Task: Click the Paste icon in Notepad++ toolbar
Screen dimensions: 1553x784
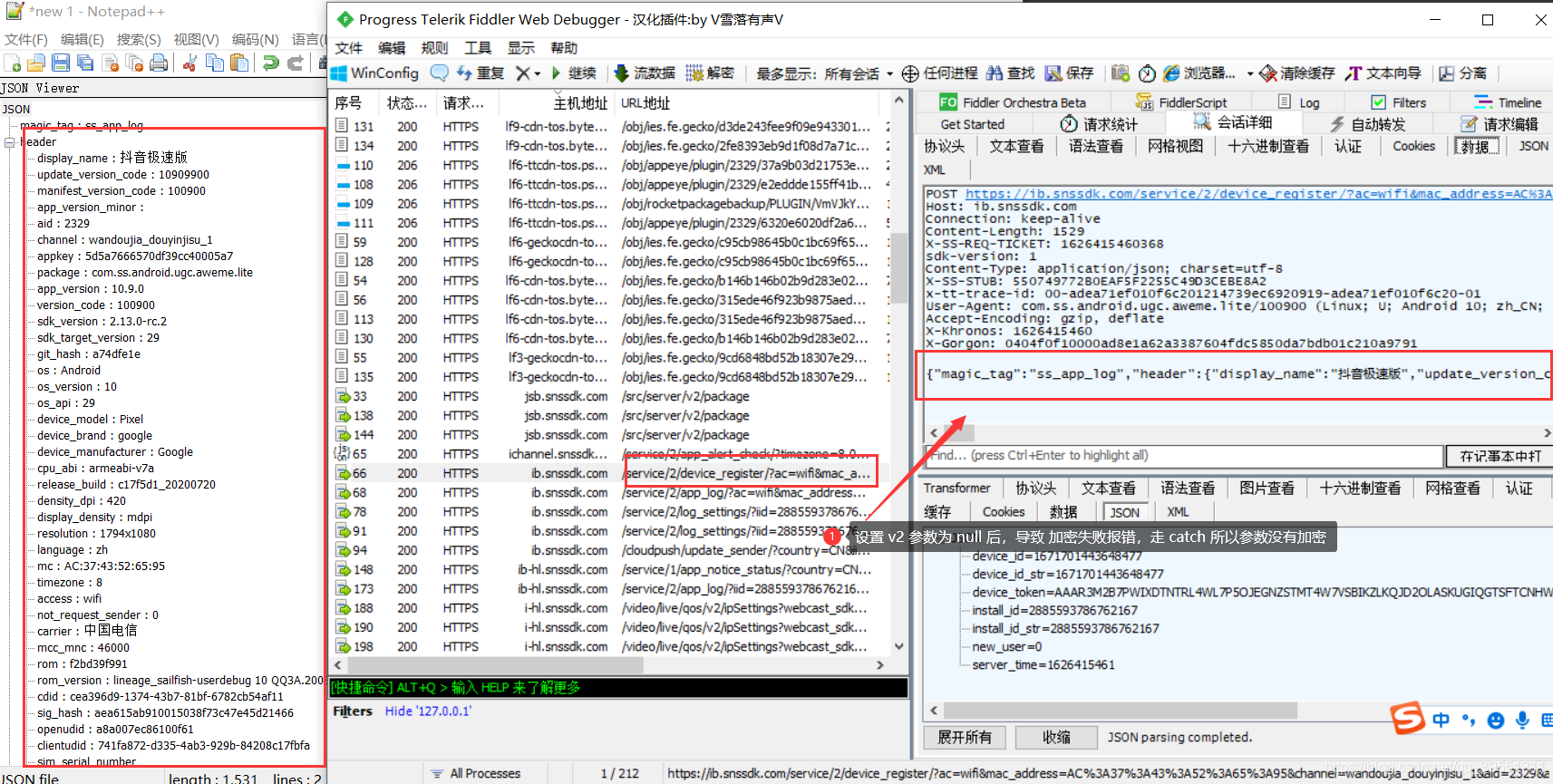Action: click(239, 63)
